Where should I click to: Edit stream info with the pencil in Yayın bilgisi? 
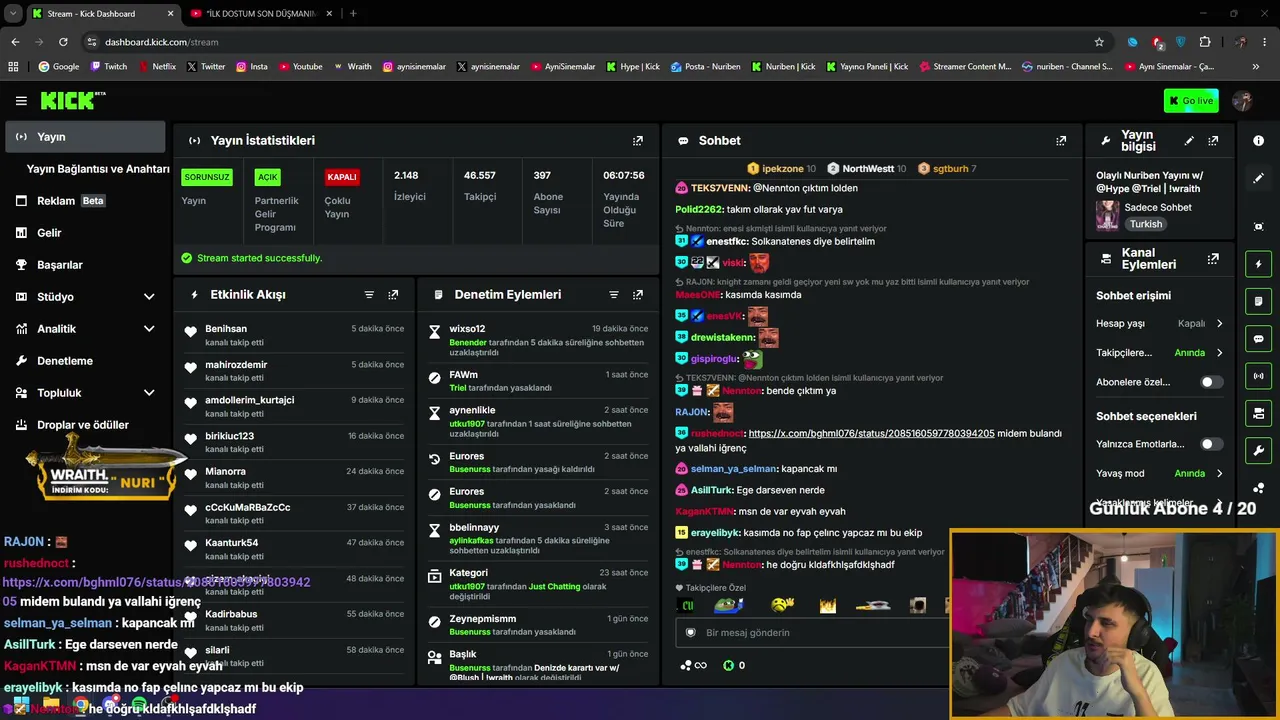point(1189,141)
